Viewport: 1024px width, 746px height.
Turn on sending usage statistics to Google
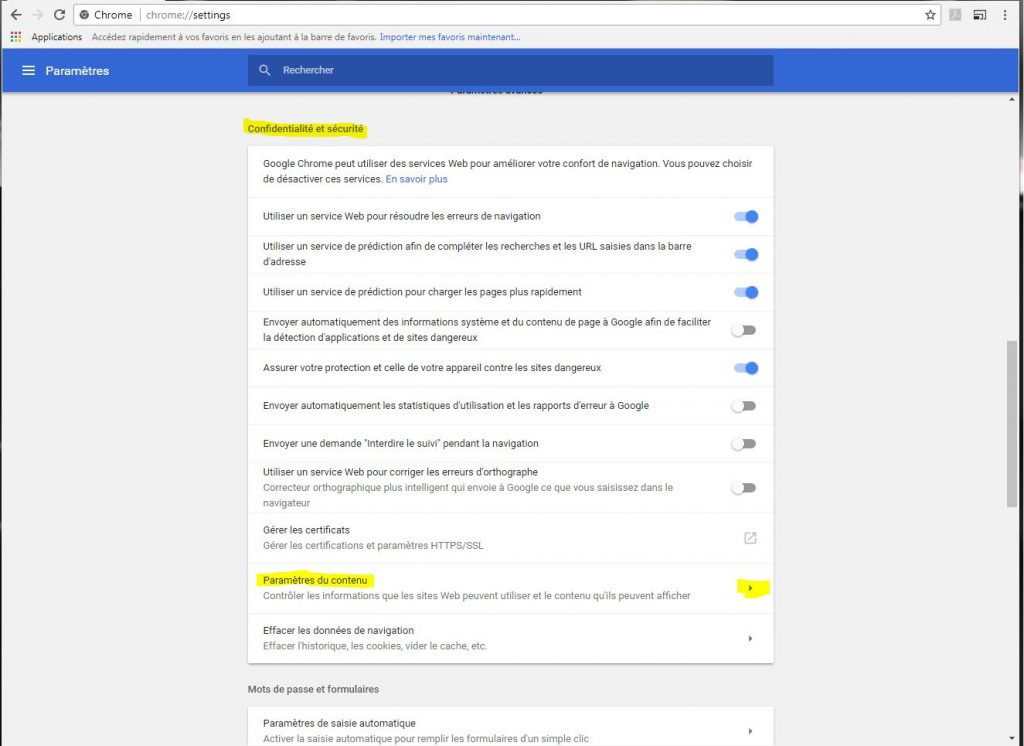[743, 406]
